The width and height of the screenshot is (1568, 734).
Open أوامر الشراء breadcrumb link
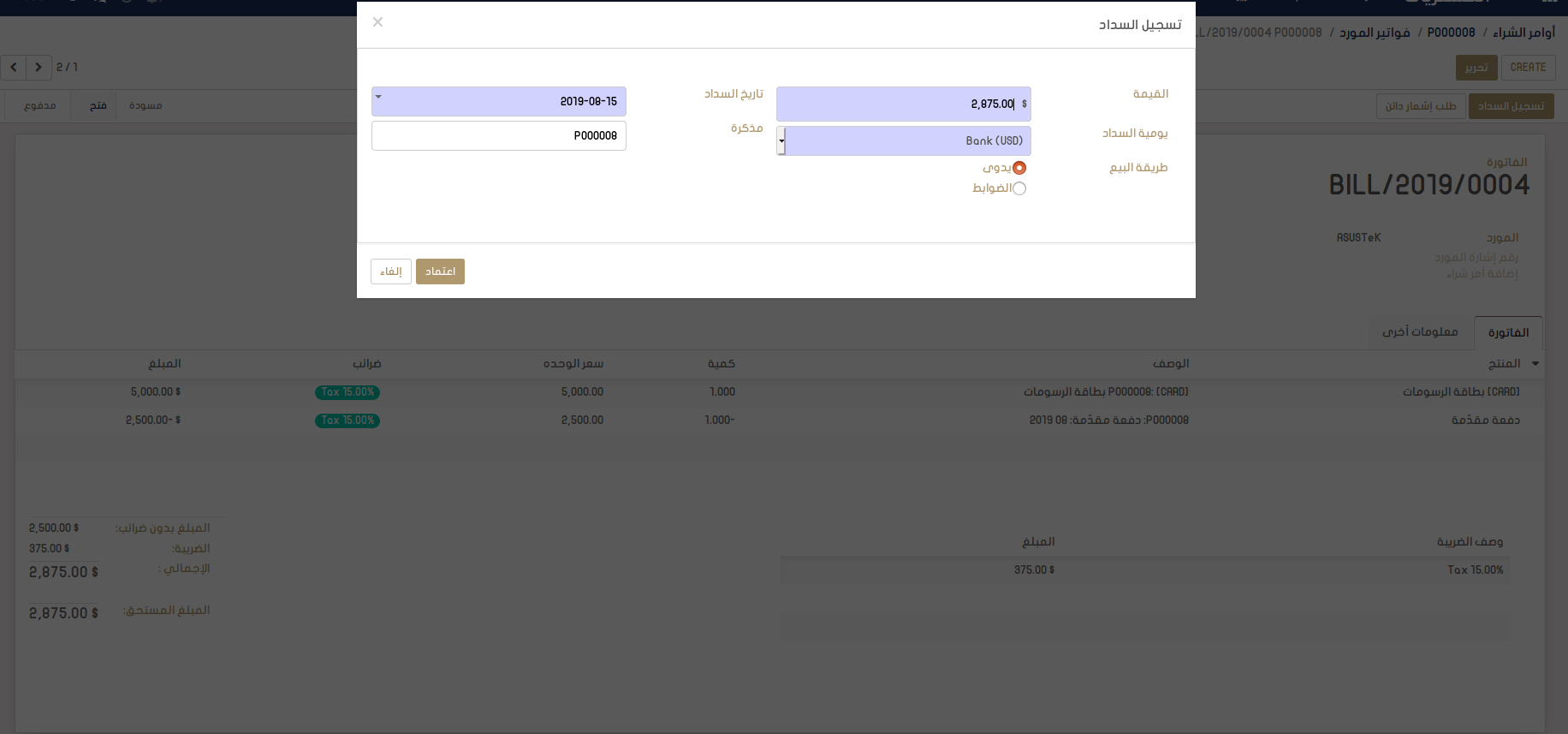click(x=1523, y=33)
